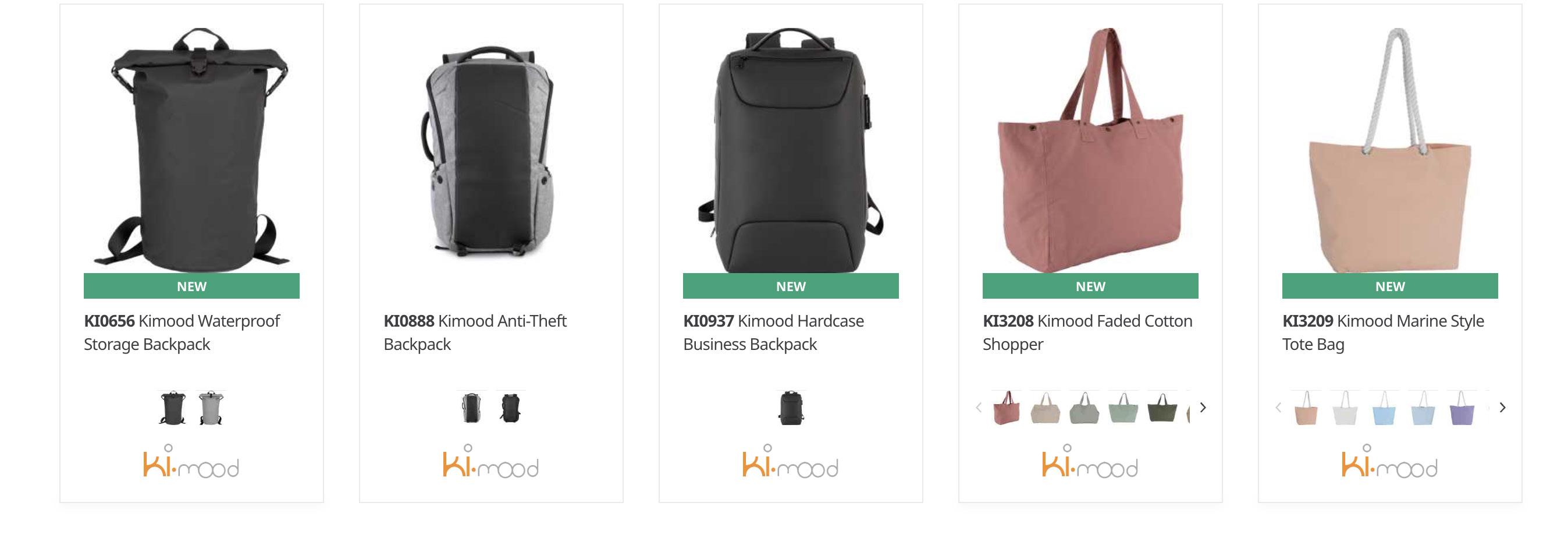This screenshot has height=545, width=1568.
Task: Select the all-black Anti-Theft Backpack colour thumbnail
Action: coord(510,408)
